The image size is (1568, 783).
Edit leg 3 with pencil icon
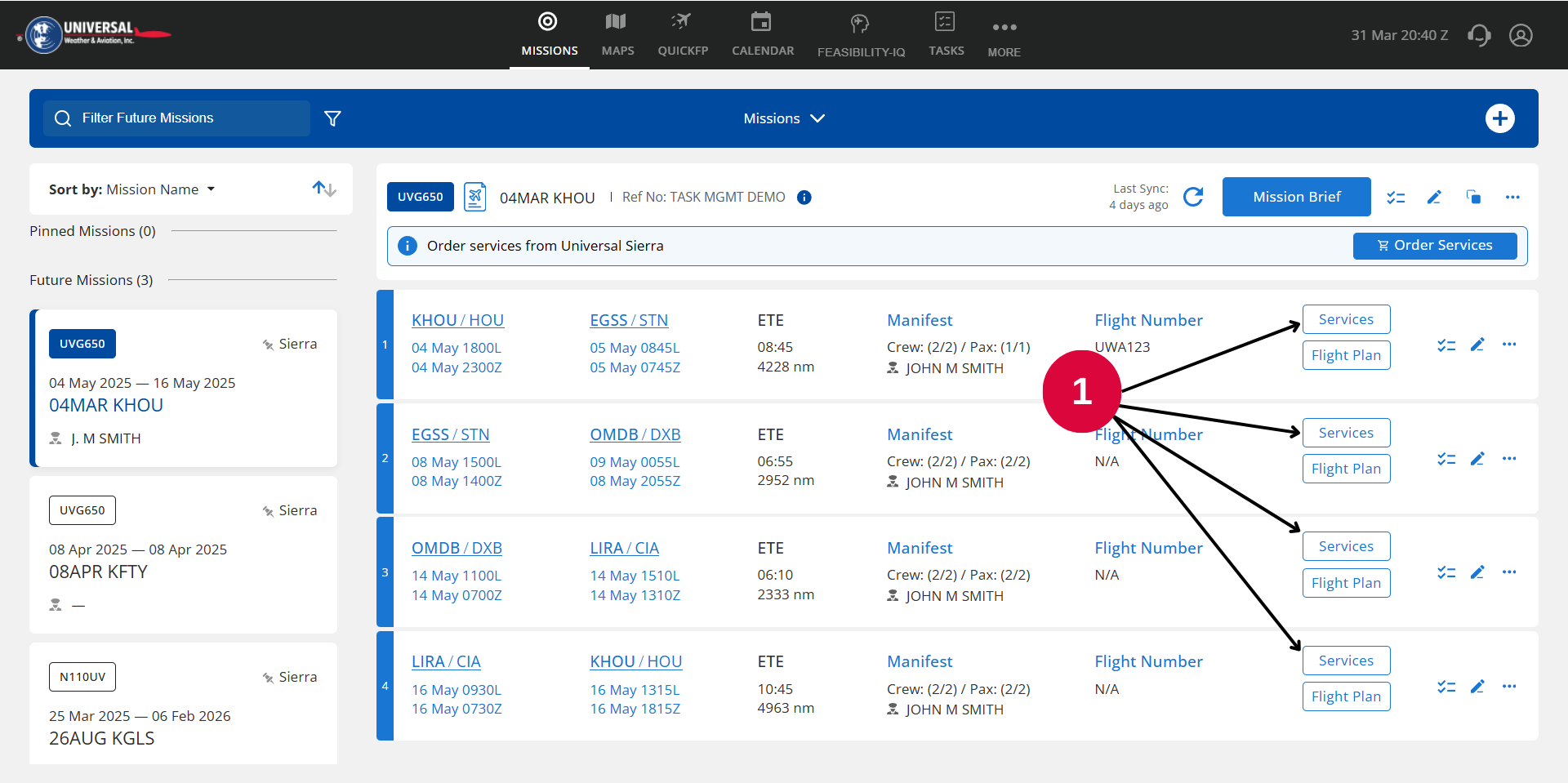[1477, 573]
